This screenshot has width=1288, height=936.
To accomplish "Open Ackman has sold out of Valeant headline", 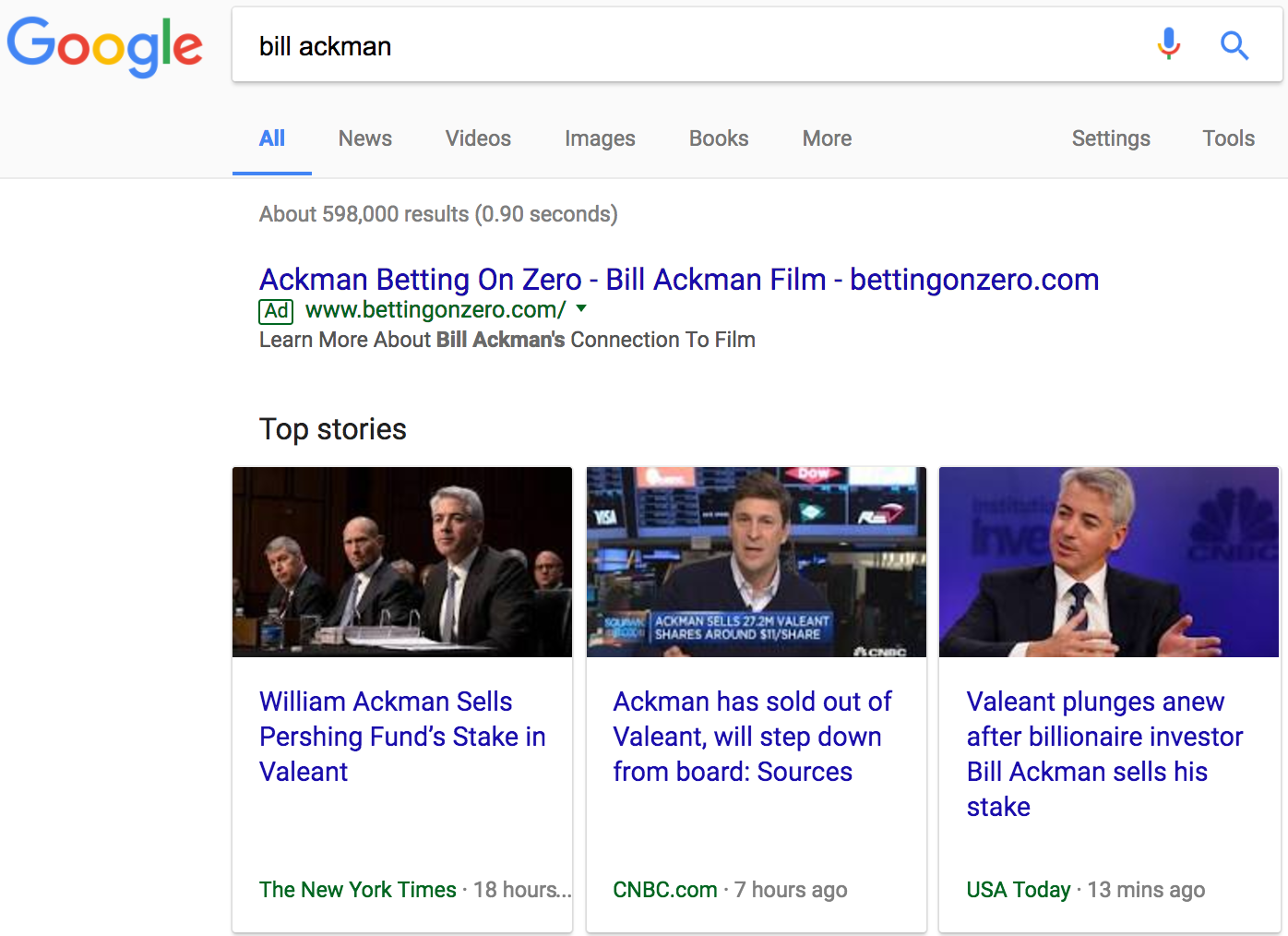I will [x=752, y=737].
